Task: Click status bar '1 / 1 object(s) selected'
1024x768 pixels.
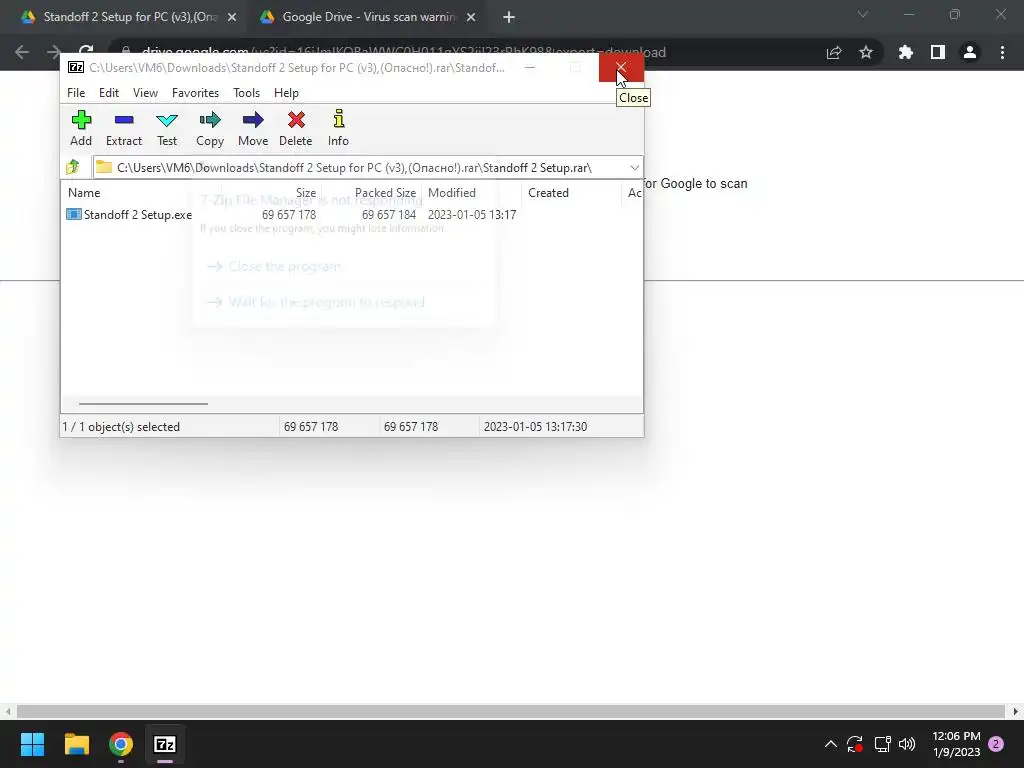Action: point(121,426)
